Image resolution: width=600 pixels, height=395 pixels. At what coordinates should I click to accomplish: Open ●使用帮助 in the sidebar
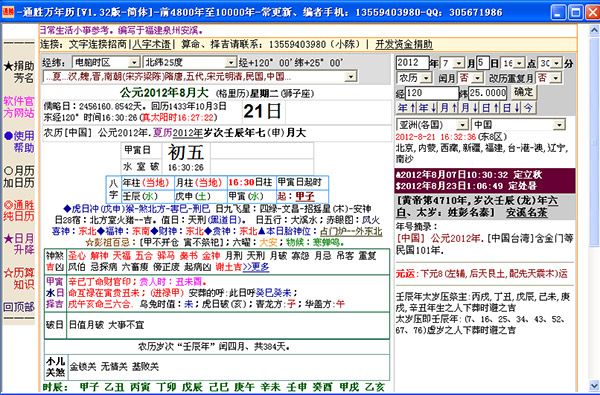pyautogui.click(x=19, y=141)
